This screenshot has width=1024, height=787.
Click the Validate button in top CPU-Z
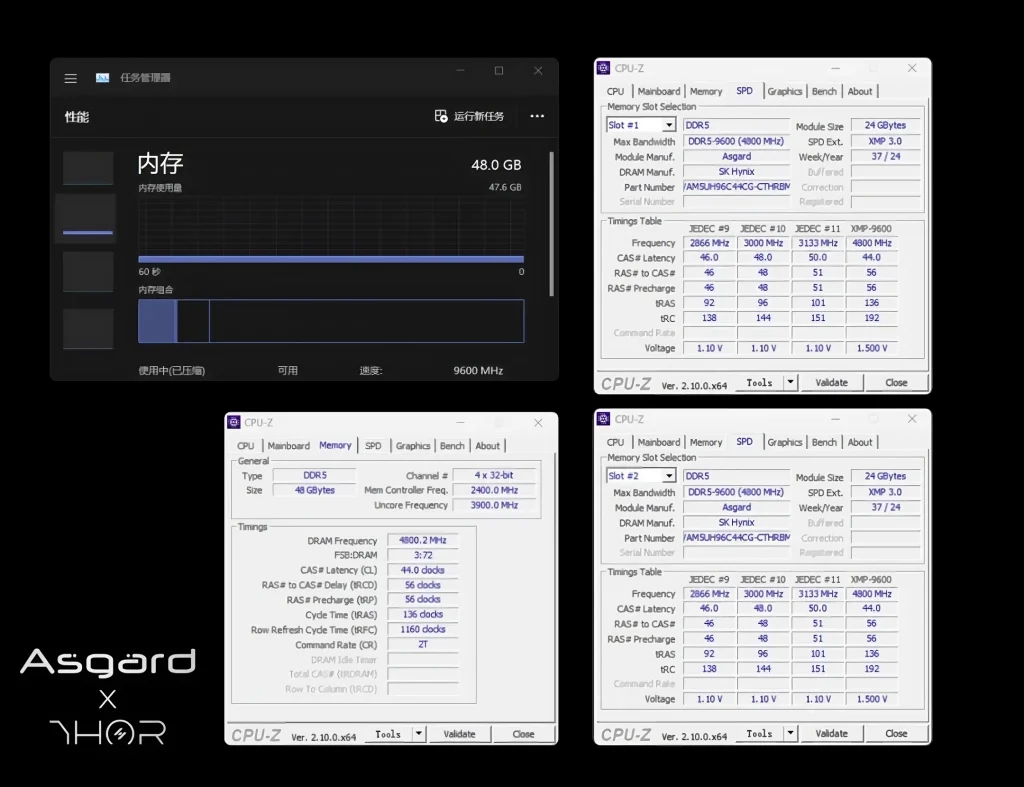(x=831, y=382)
